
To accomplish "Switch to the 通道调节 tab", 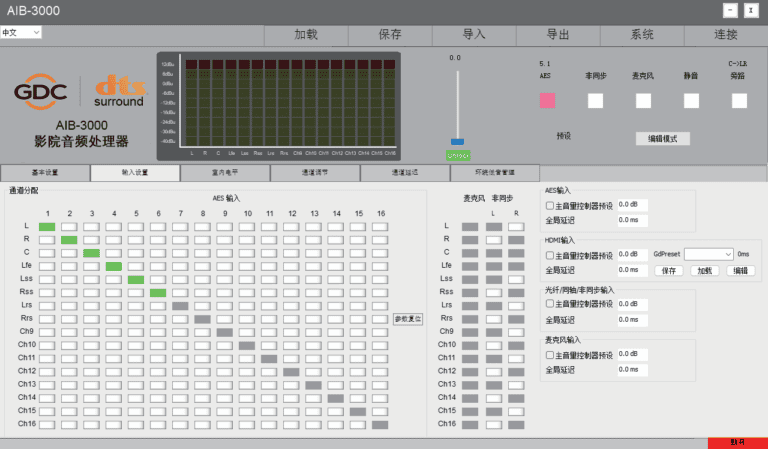I will [315, 173].
